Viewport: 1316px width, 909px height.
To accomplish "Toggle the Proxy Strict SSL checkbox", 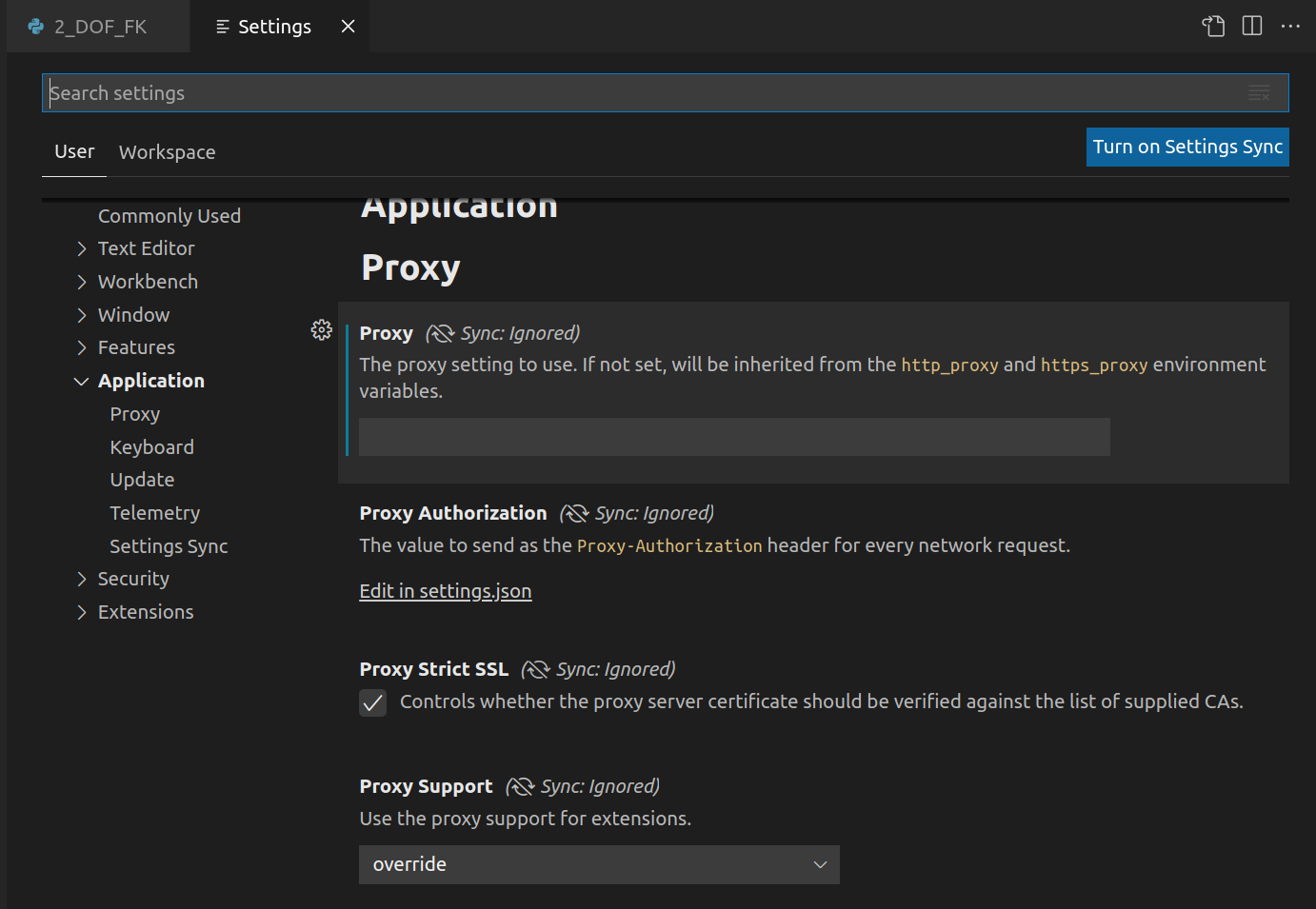I will 372,702.
